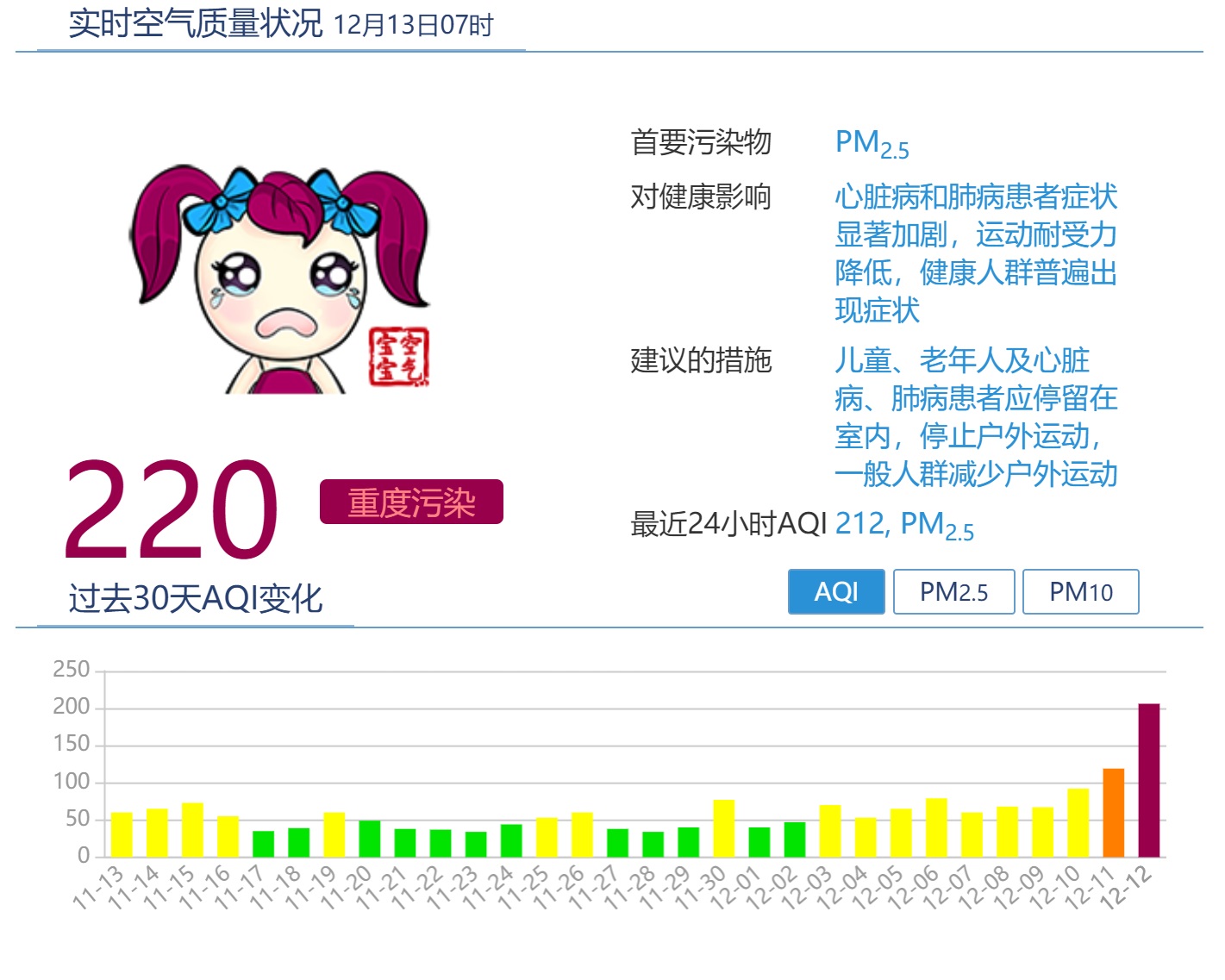1225x980 pixels.
Task: Click the green 11-17 bar
Action: (263, 844)
